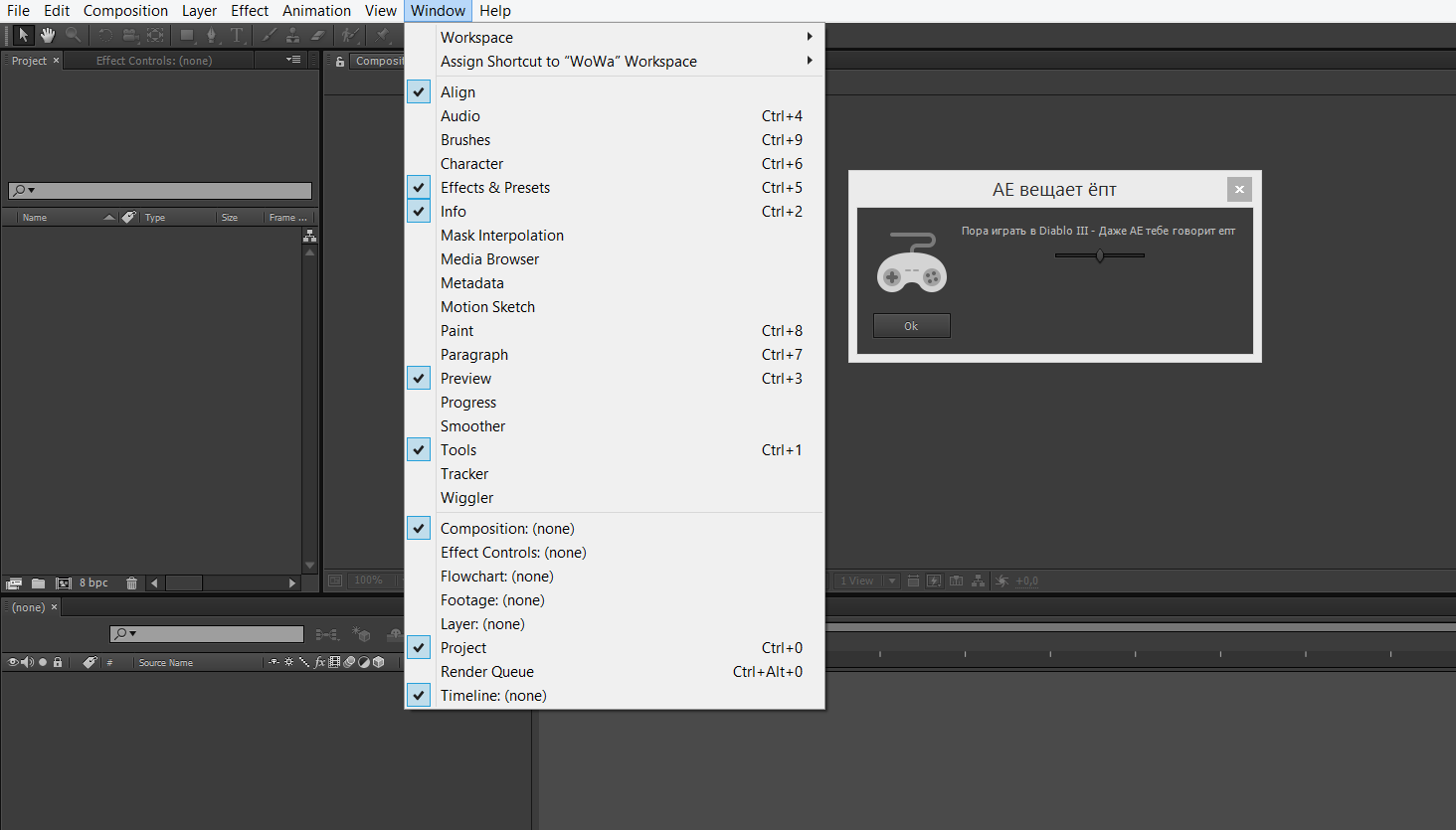Screen dimensions: 1456x830
Task: Click Draft 3D icon in timeline
Action: [x=362, y=634]
